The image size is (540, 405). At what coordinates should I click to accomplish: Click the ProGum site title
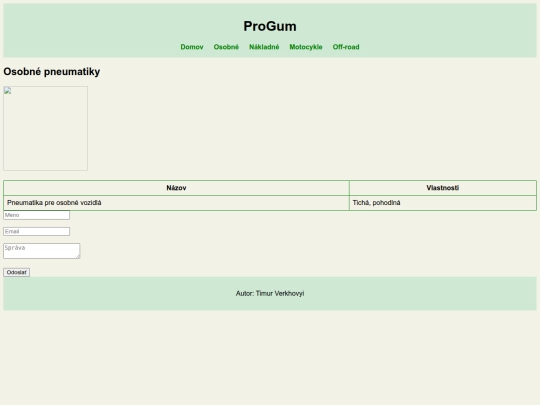click(x=270, y=26)
